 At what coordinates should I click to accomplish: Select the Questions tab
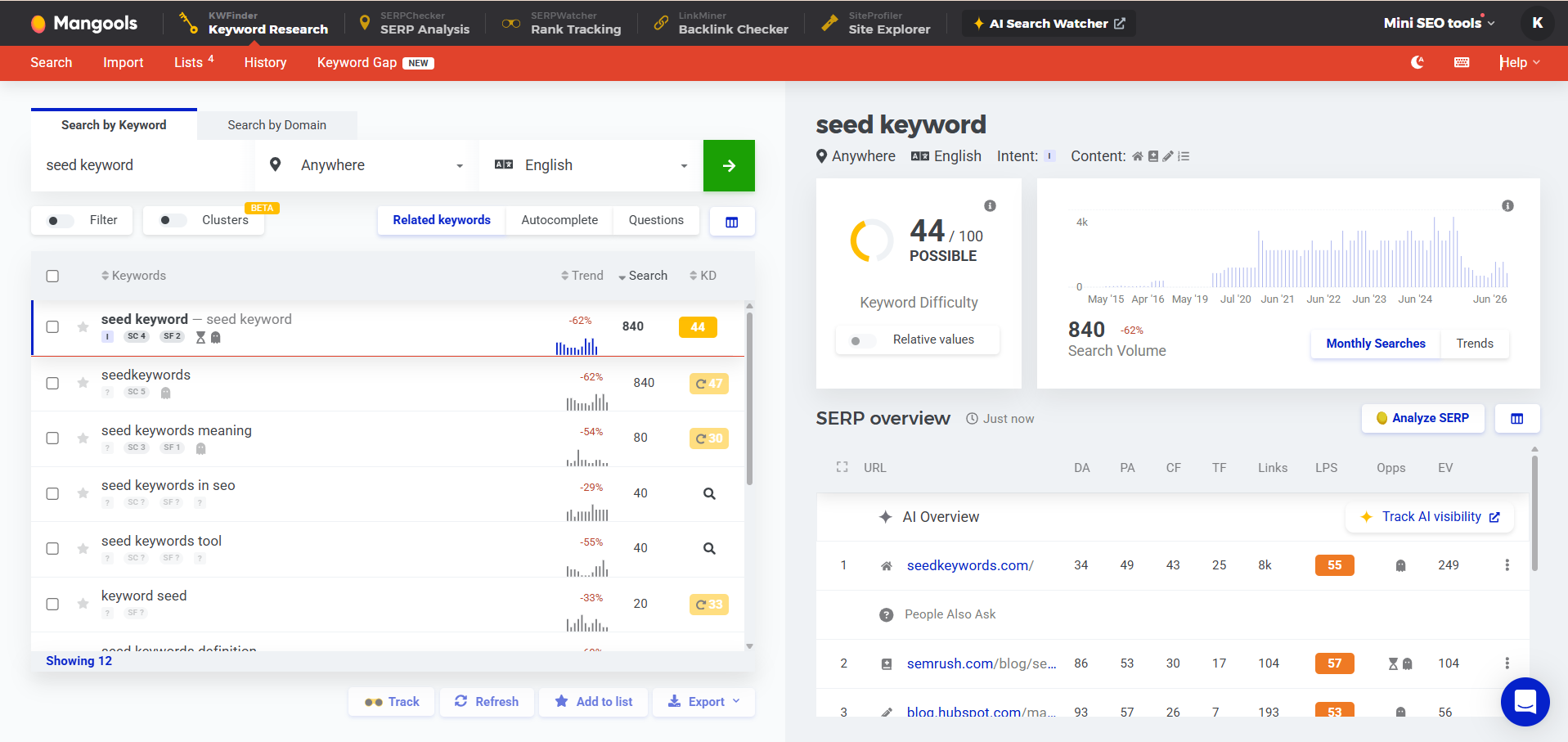click(656, 220)
